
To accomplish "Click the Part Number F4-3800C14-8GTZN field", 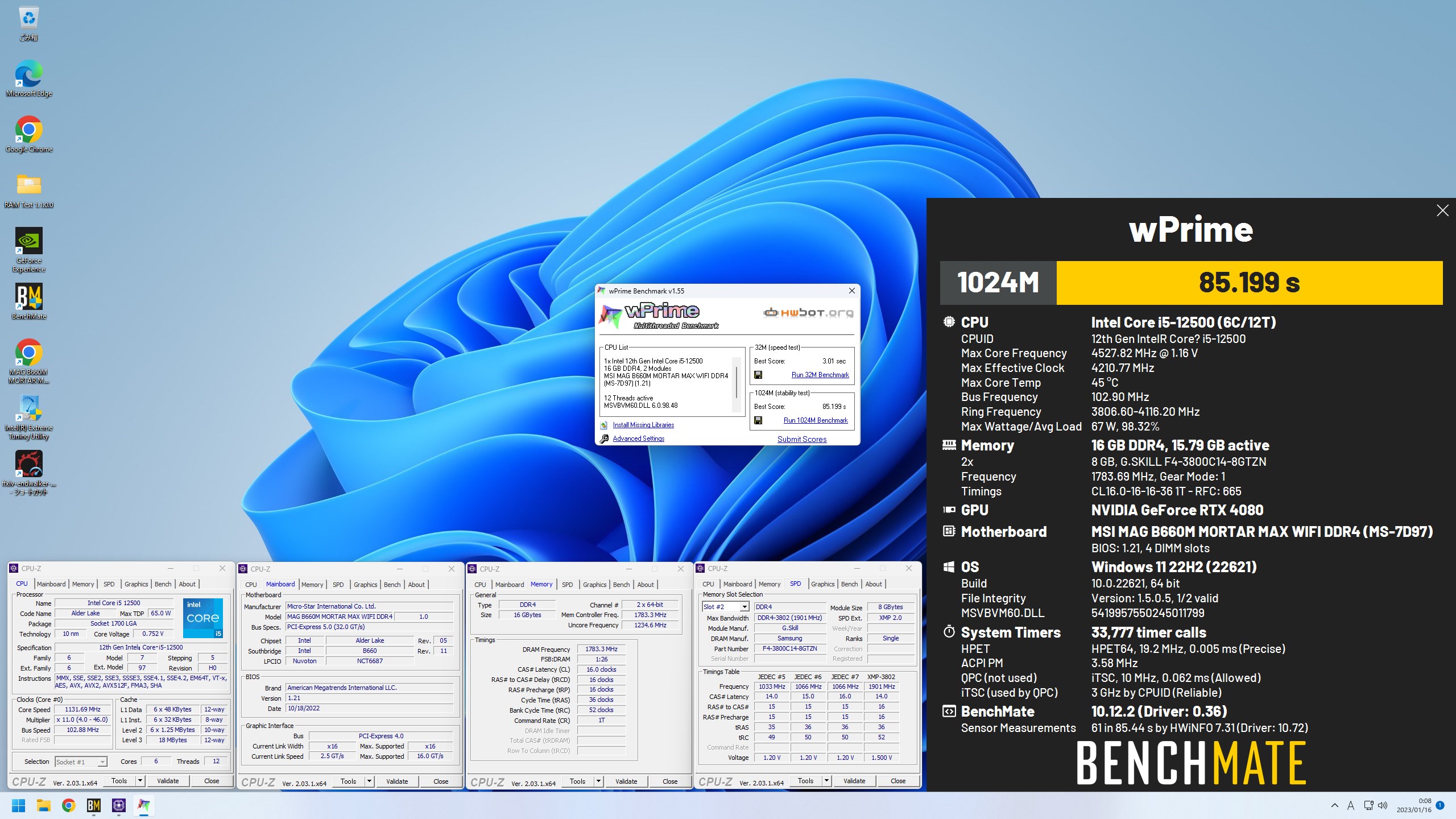I will 789,648.
